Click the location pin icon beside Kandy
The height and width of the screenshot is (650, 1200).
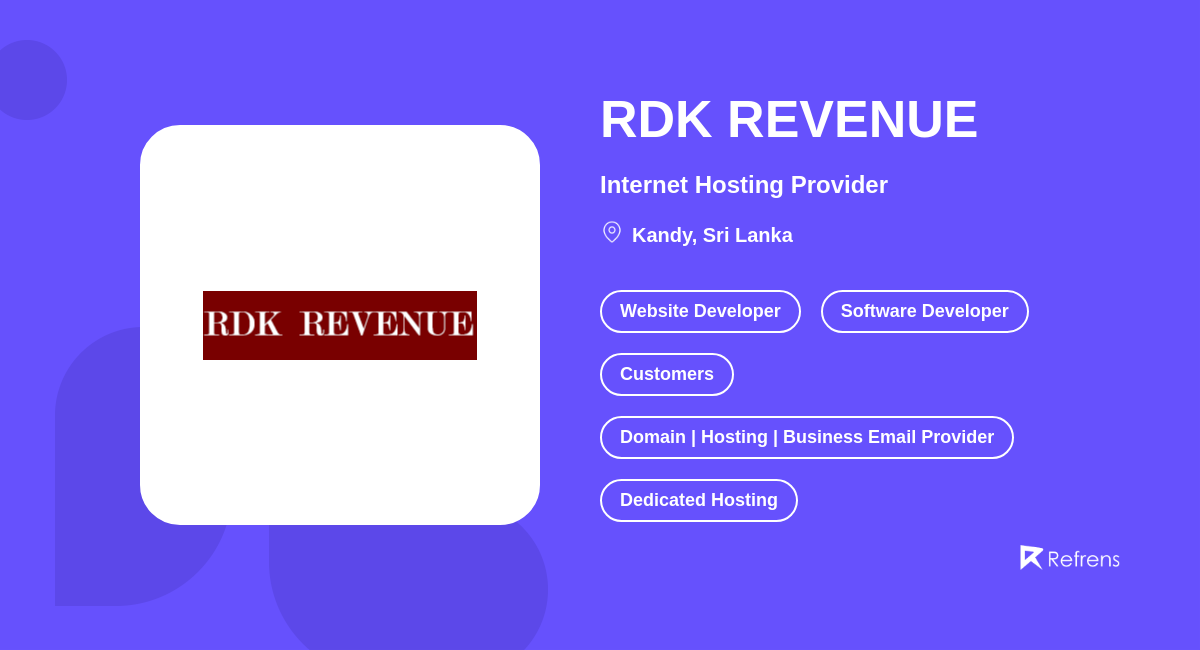point(611,232)
